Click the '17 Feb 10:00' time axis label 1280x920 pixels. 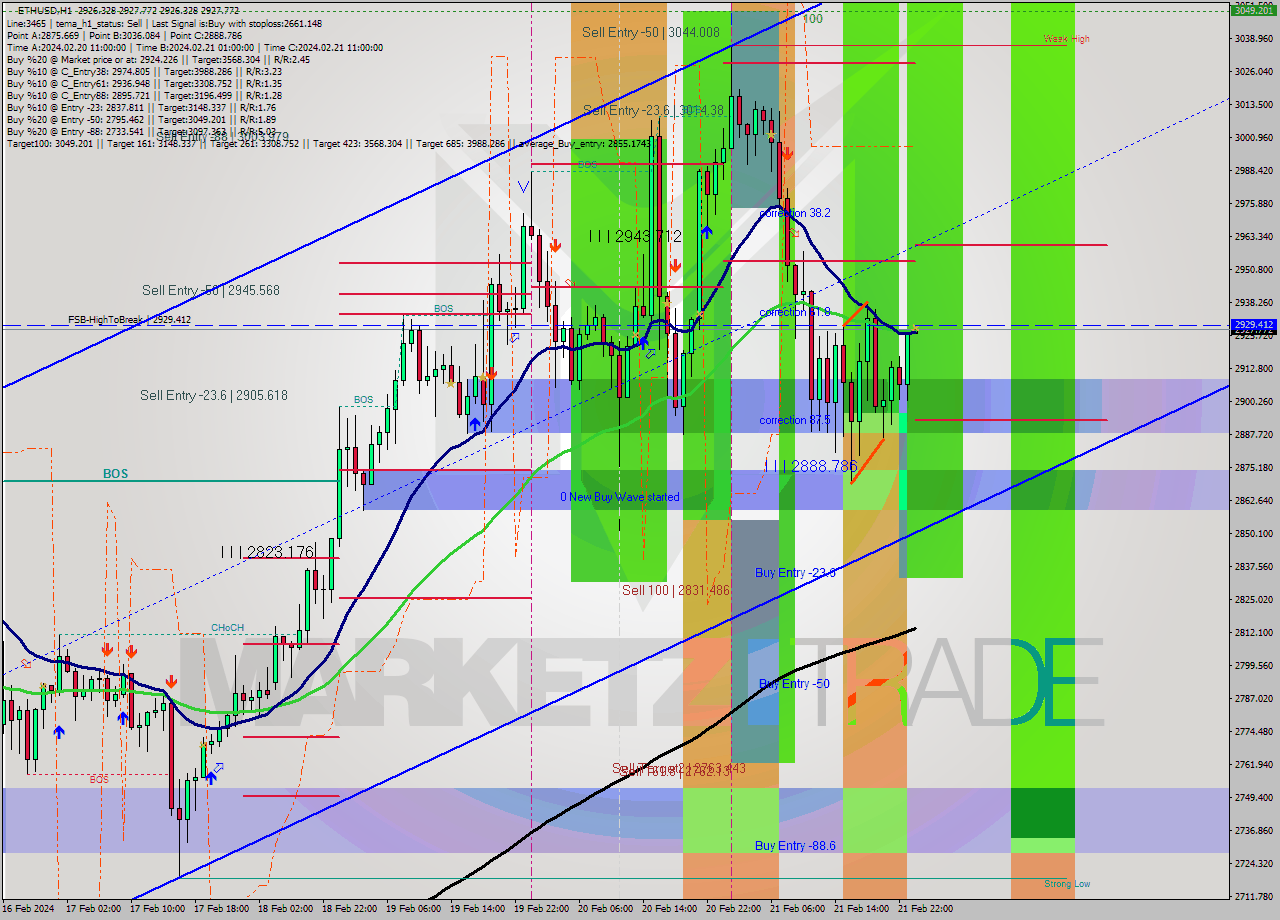158,909
